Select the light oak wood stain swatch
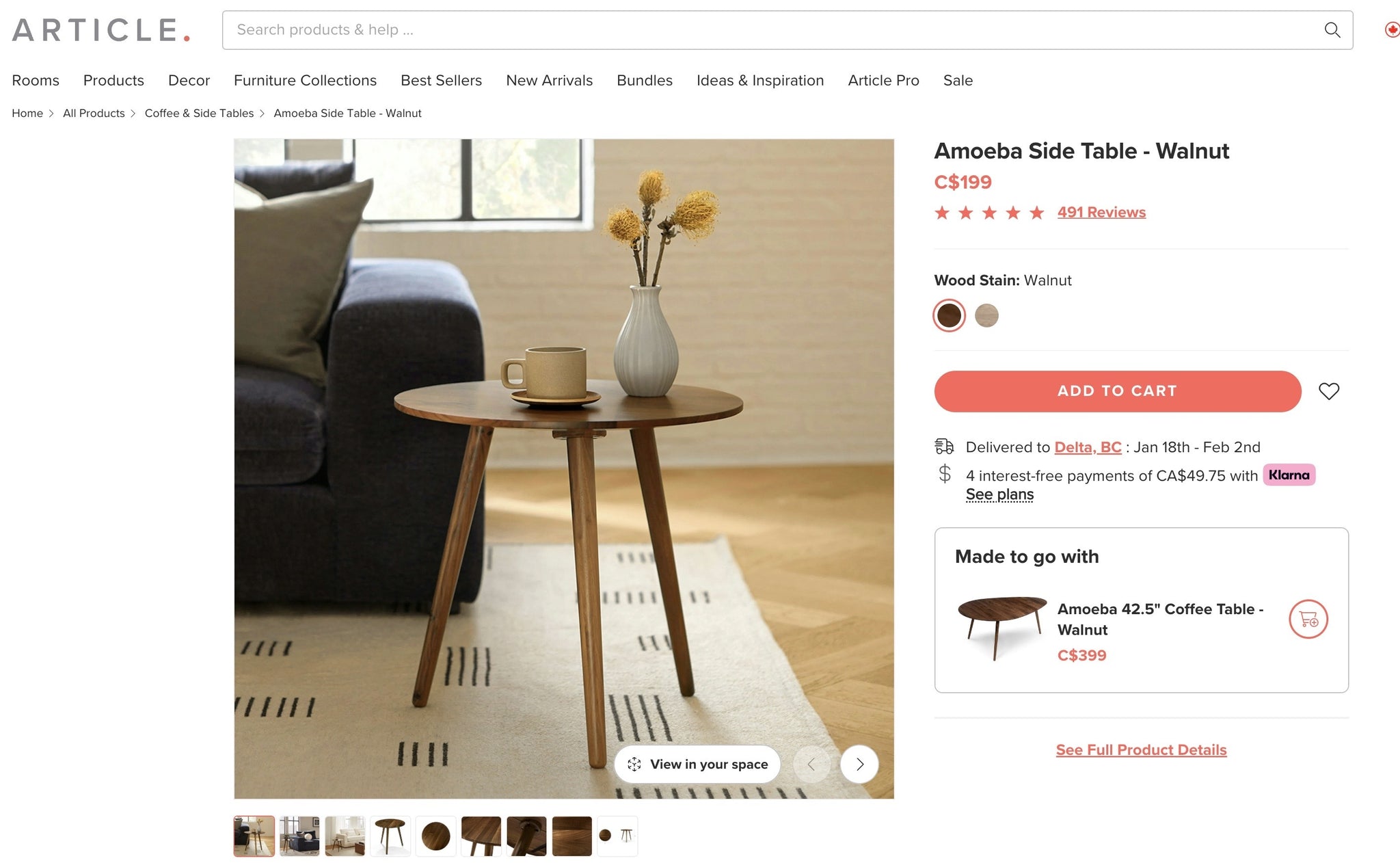 [x=986, y=315]
